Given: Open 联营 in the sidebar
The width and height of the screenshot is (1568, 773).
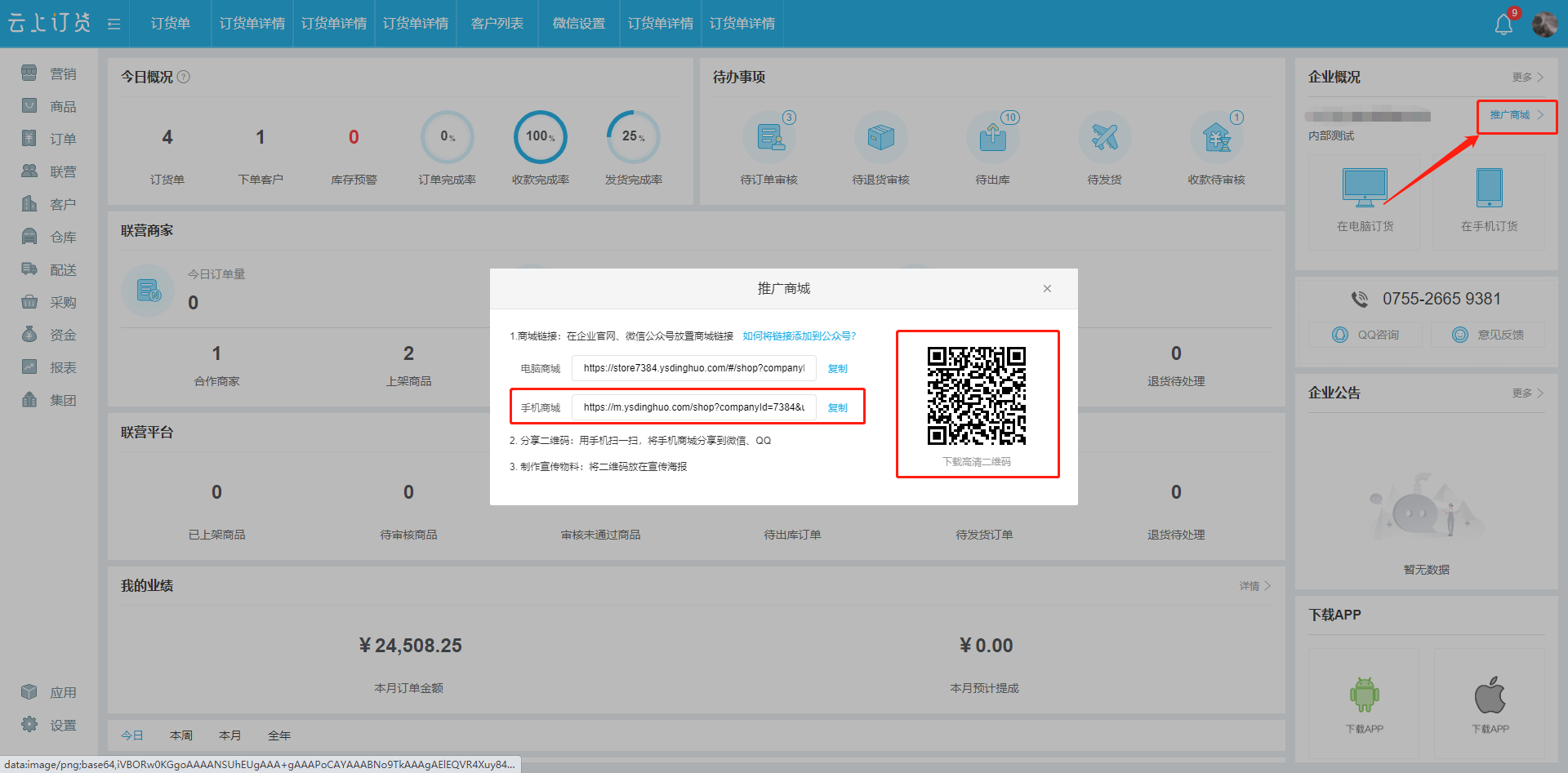Looking at the screenshot, I should click(49, 171).
